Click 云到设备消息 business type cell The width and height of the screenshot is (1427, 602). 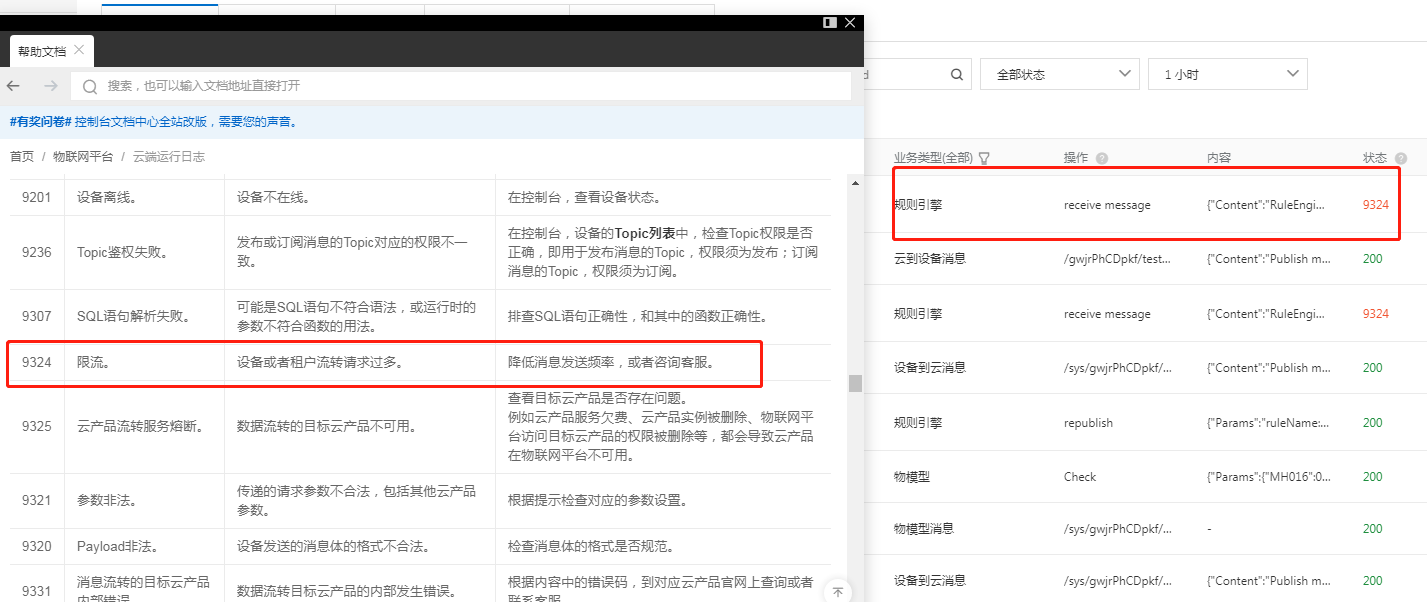pos(930,259)
